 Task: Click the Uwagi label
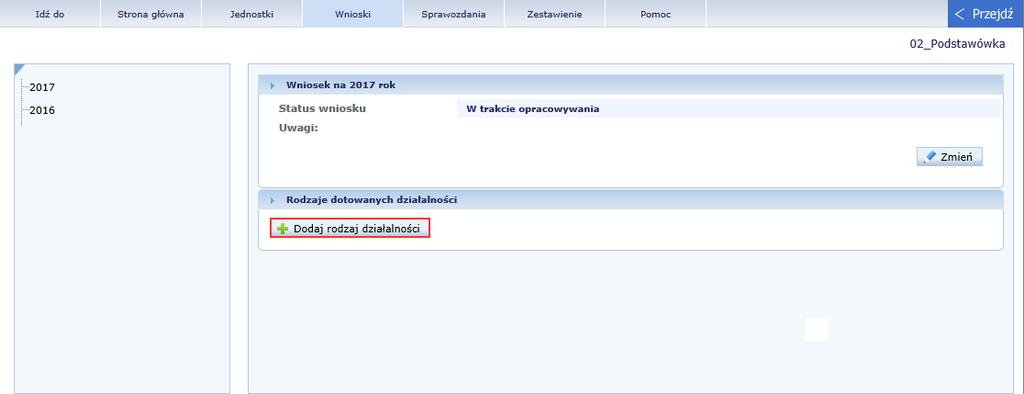pos(298,127)
